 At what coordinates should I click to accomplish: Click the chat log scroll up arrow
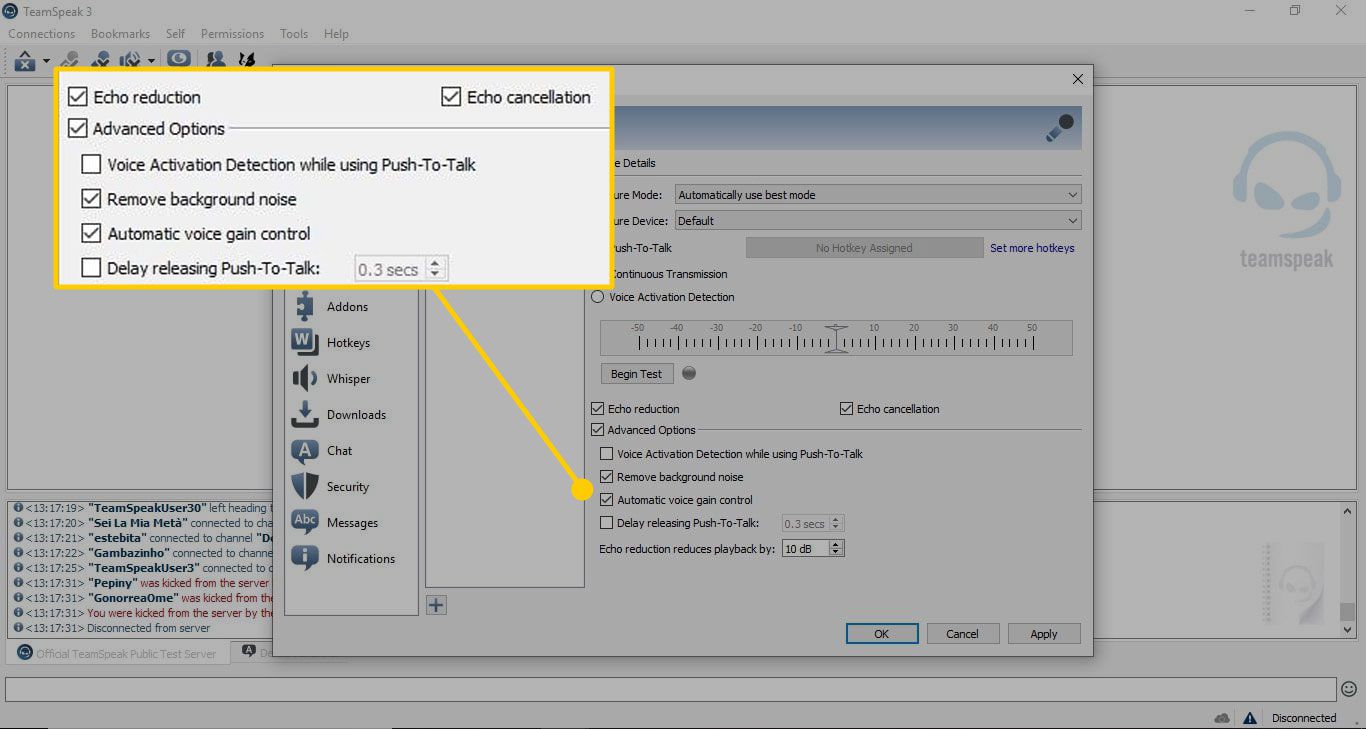click(1347, 511)
